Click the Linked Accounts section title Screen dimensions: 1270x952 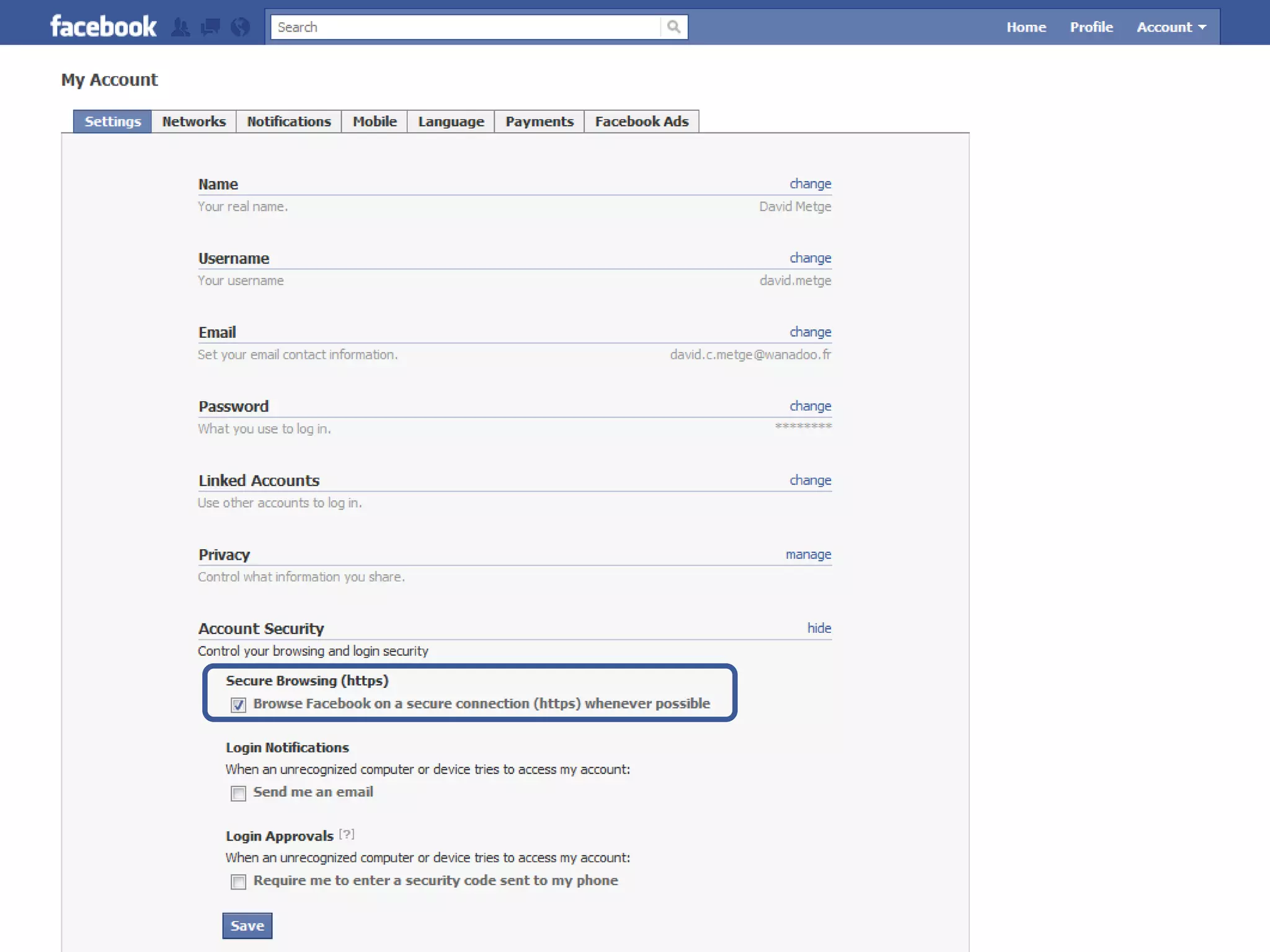click(x=259, y=480)
